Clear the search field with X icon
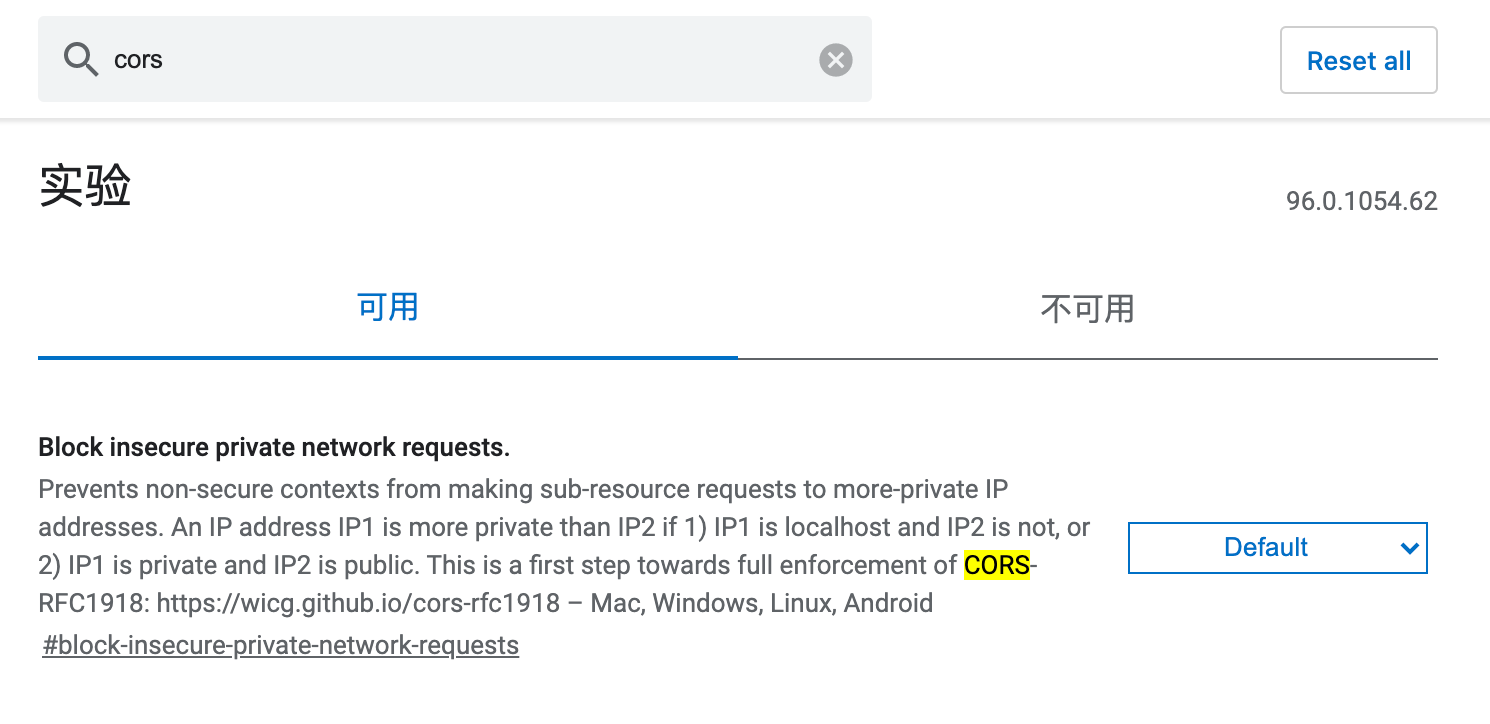This screenshot has height=724, width=1490. pyautogui.click(x=835, y=60)
